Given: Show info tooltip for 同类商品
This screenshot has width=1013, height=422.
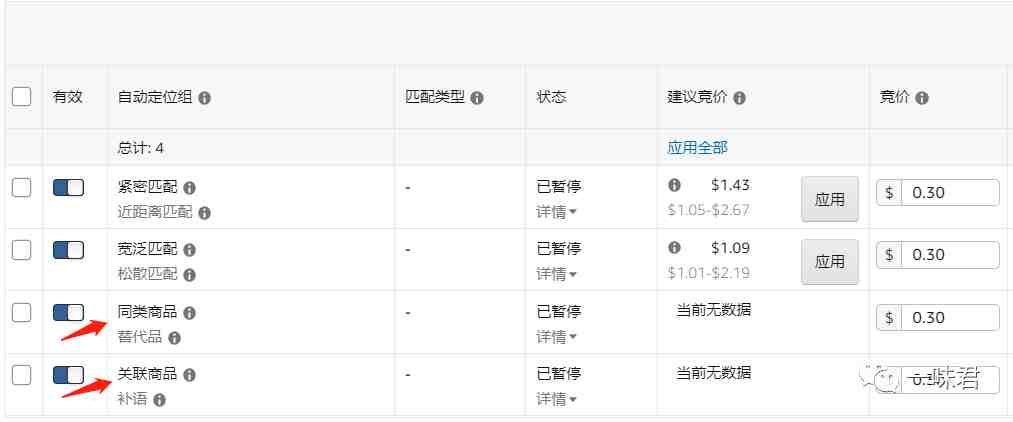Looking at the screenshot, I should pos(189,313).
